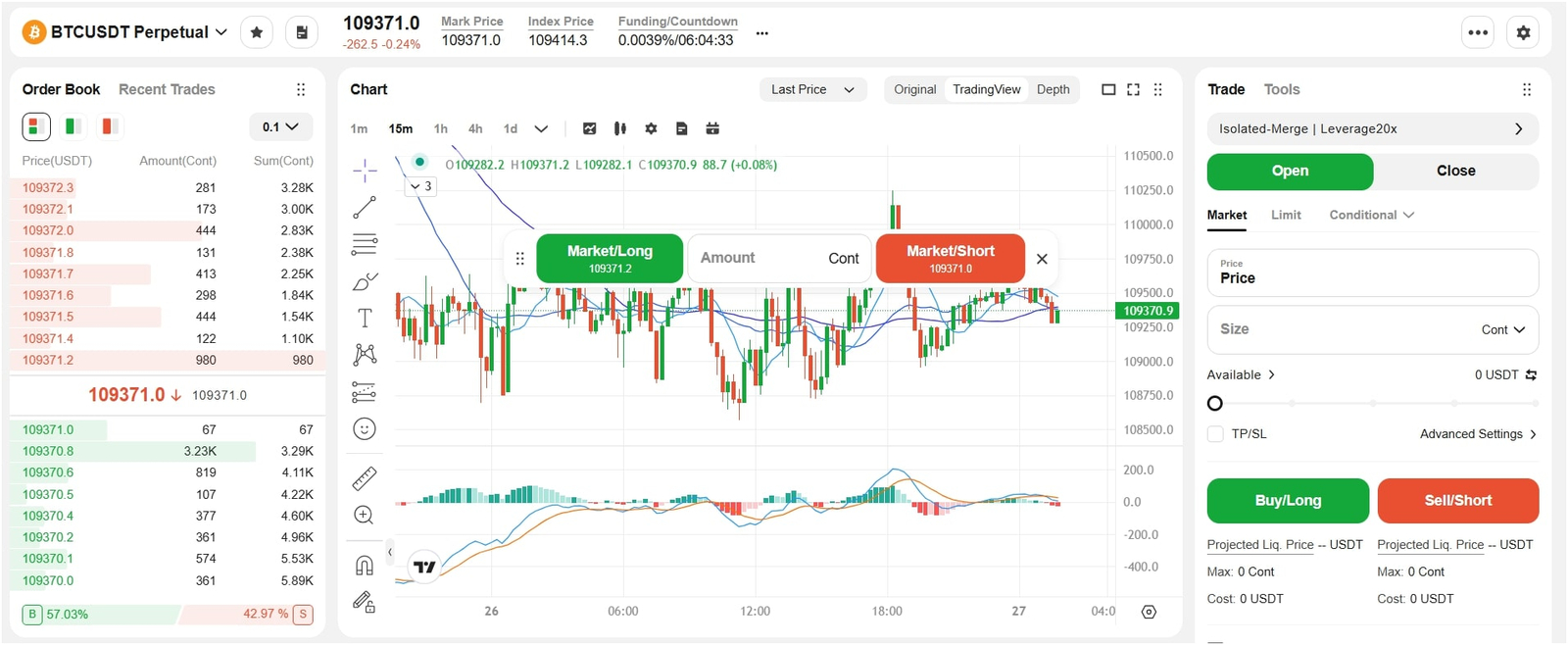The height and width of the screenshot is (645, 1568).
Task: Expand the Last Price dropdown
Action: coord(812,89)
